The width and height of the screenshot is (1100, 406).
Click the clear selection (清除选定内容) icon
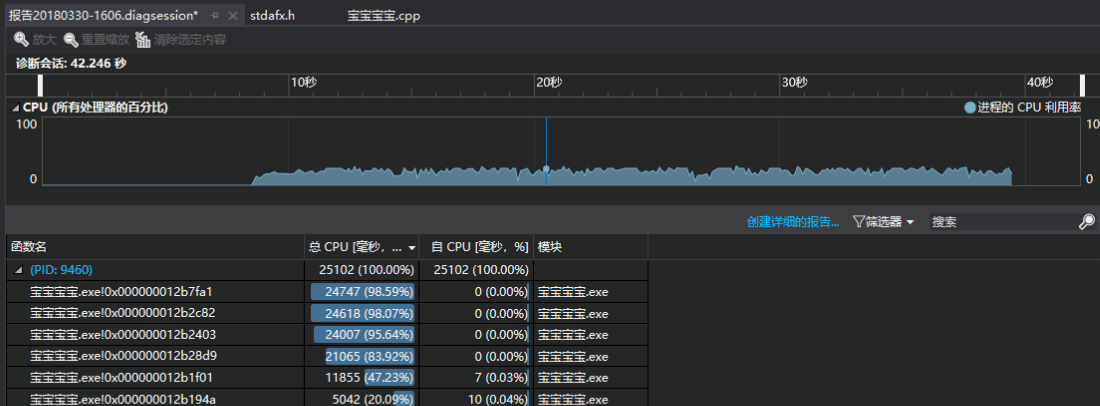143,40
